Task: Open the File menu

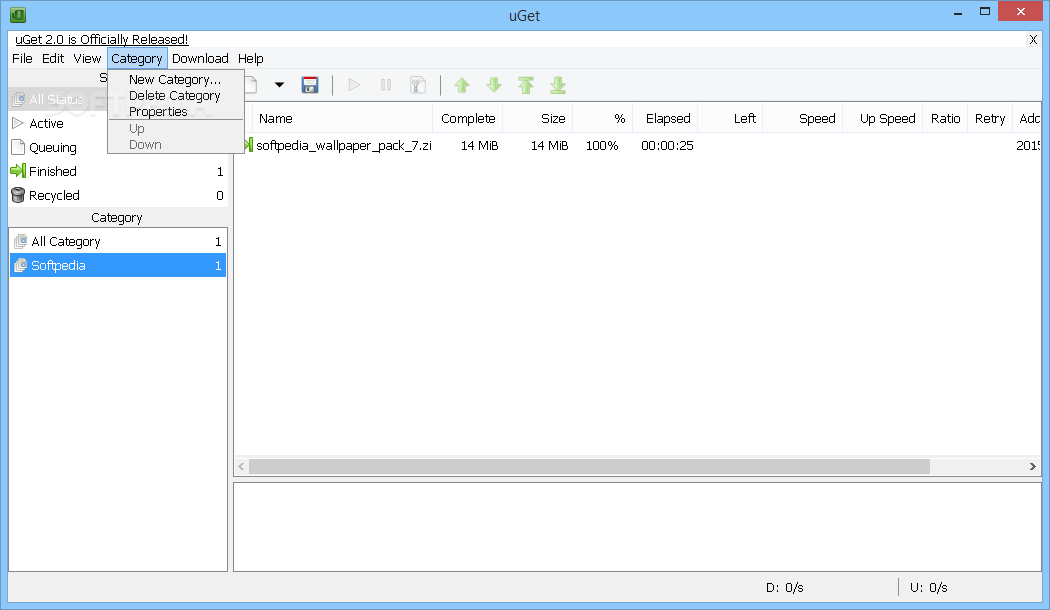Action: 22,59
